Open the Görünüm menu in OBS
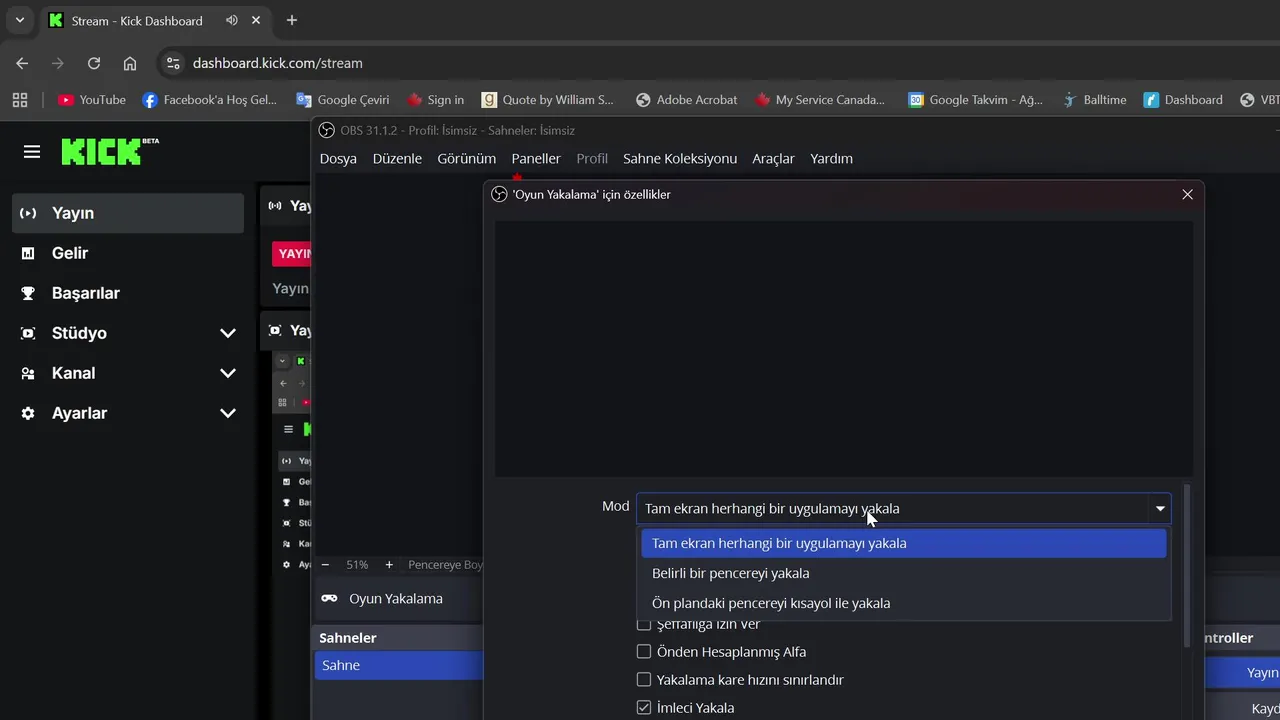 tap(466, 158)
